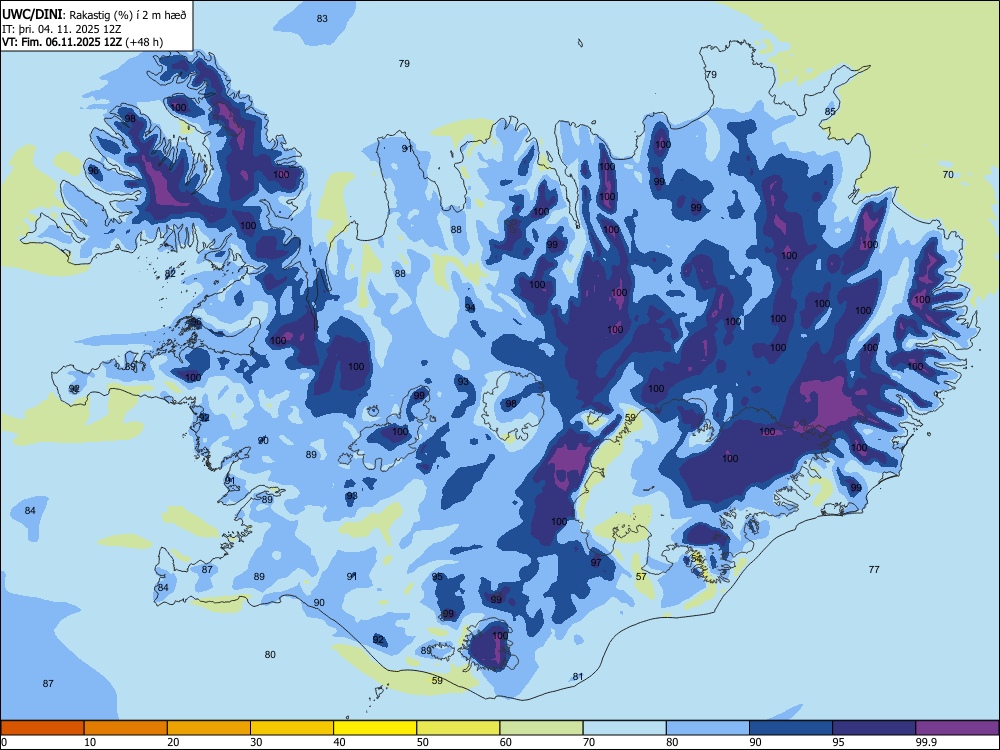
Task: Click the indigo 95–99.9 legend swatch
Action: 874,728
